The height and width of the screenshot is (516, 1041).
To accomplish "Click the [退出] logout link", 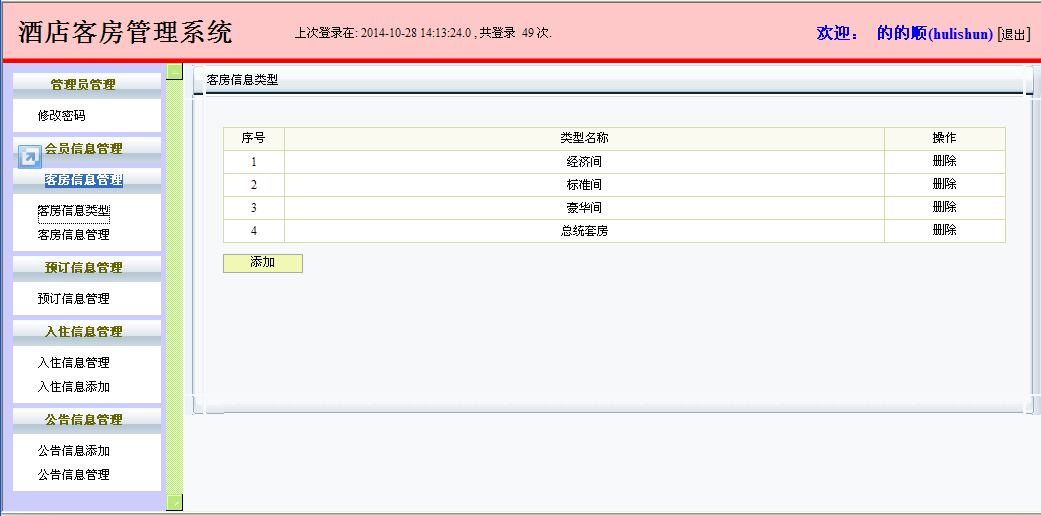I will click(1014, 35).
